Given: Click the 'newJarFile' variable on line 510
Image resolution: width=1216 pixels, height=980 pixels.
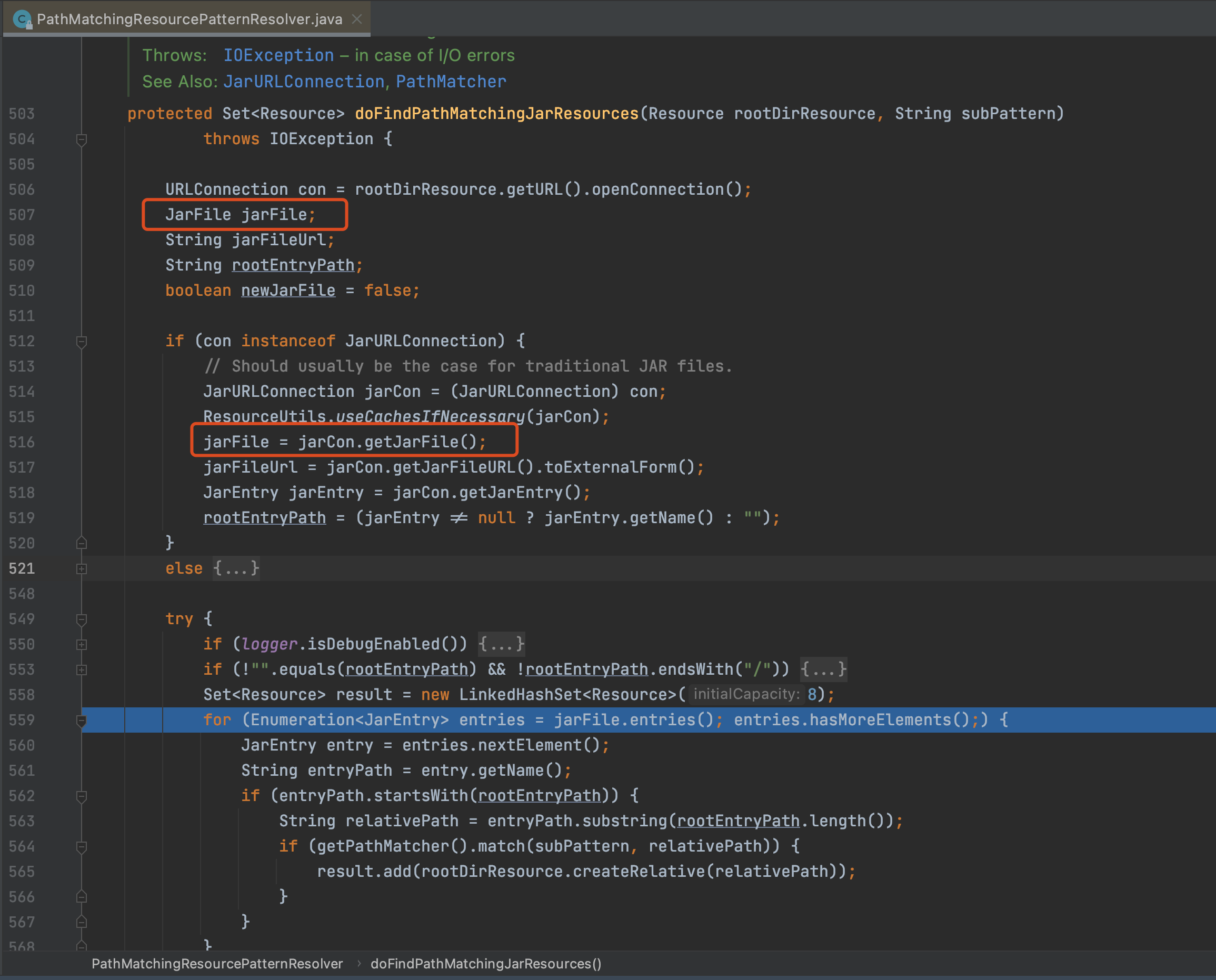Looking at the screenshot, I should 288,290.
